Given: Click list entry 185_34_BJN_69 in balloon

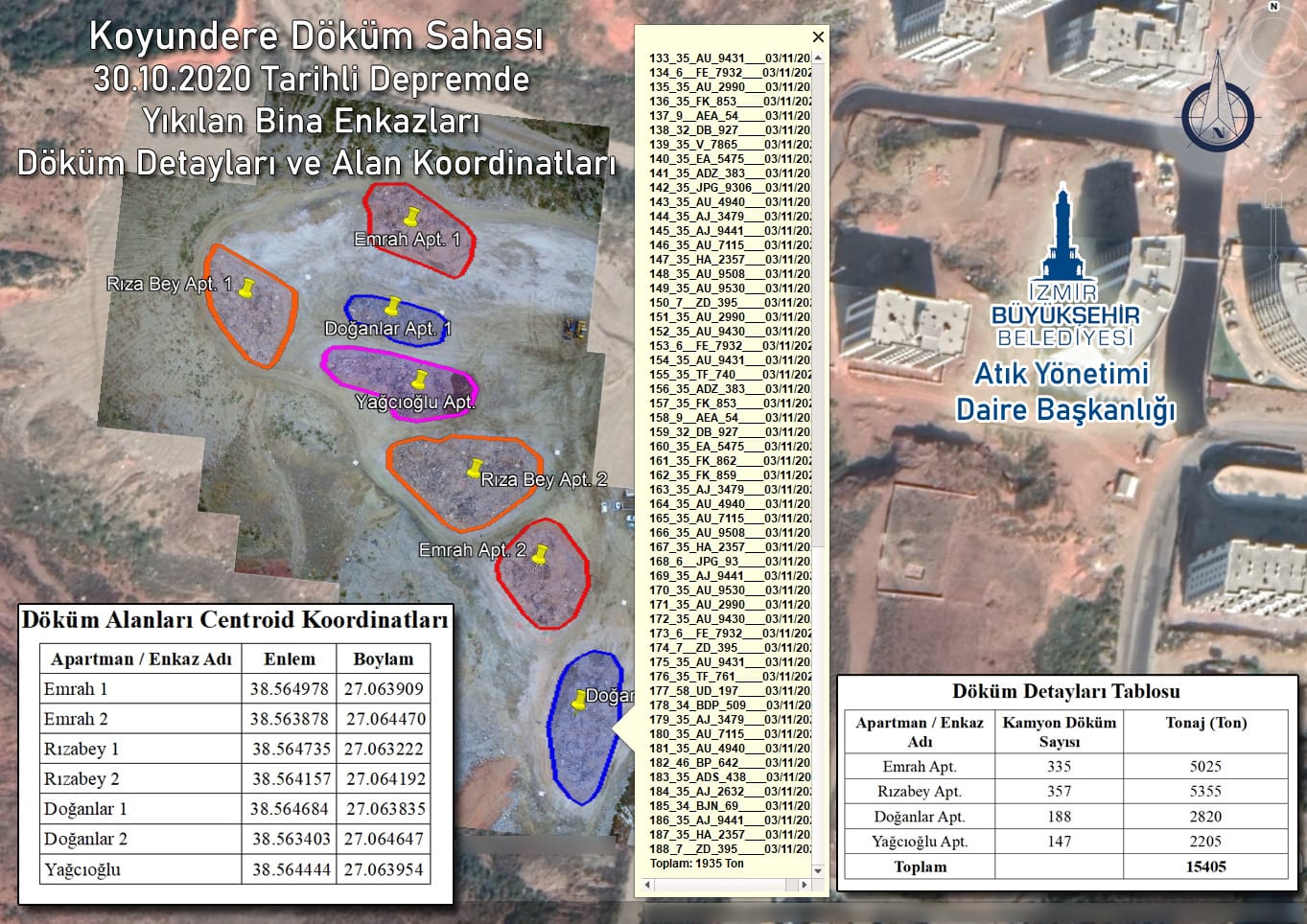Looking at the screenshot, I should click(x=730, y=806).
